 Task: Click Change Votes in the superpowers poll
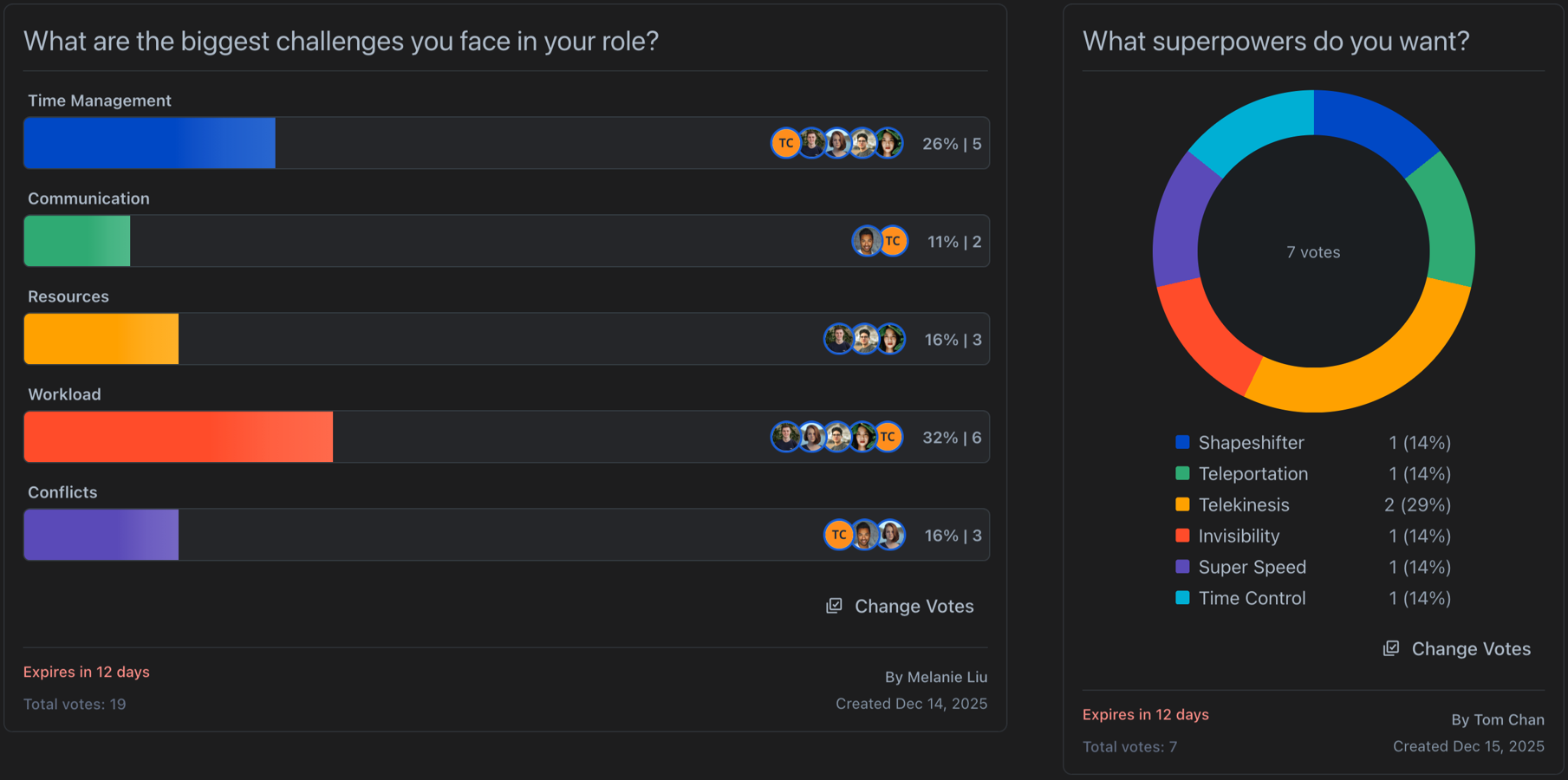coord(1470,649)
